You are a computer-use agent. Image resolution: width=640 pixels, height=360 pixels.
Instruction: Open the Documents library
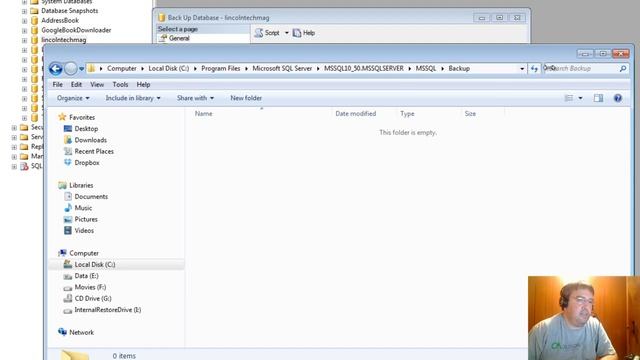click(91, 197)
